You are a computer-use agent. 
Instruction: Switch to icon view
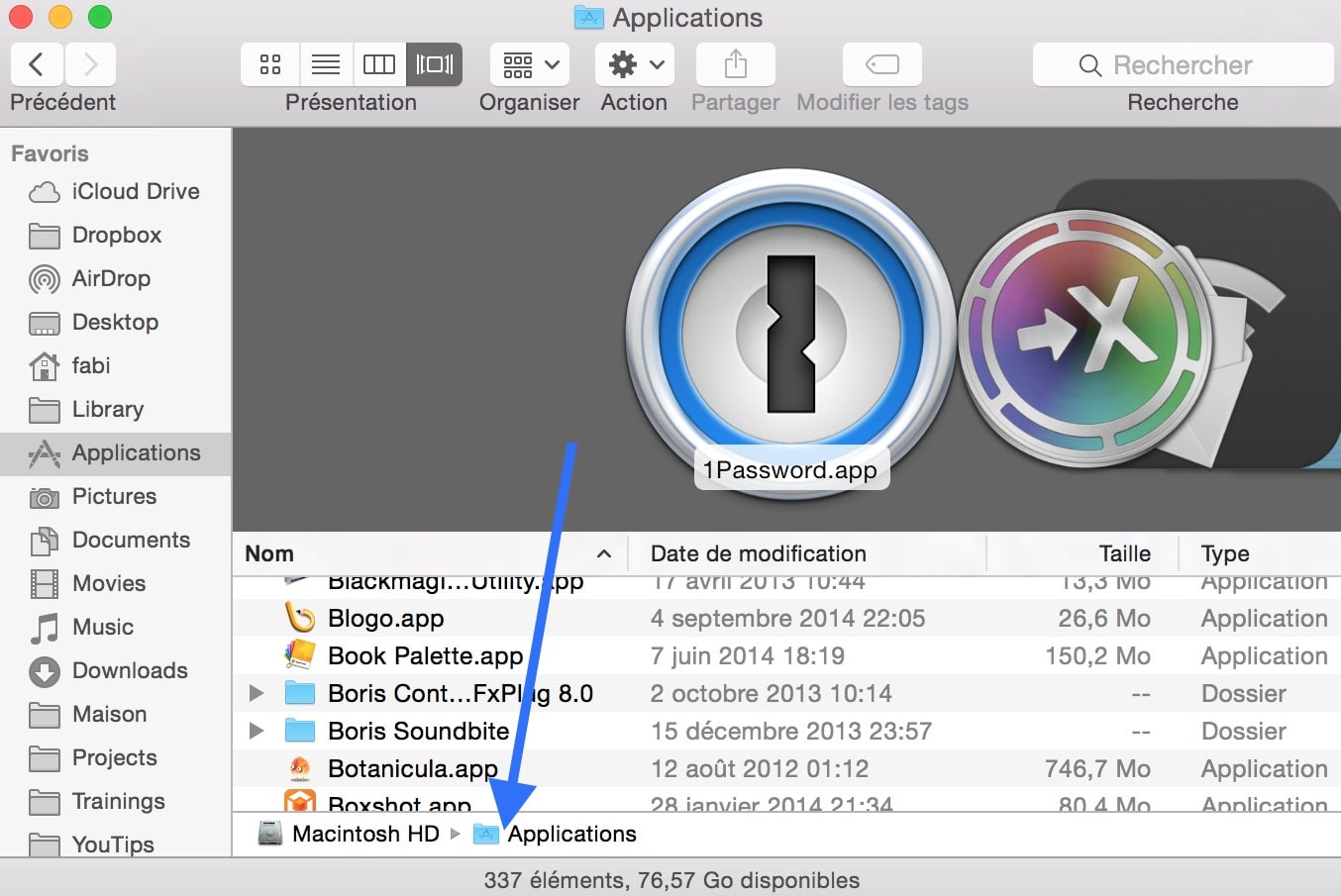pyautogui.click(x=270, y=65)
